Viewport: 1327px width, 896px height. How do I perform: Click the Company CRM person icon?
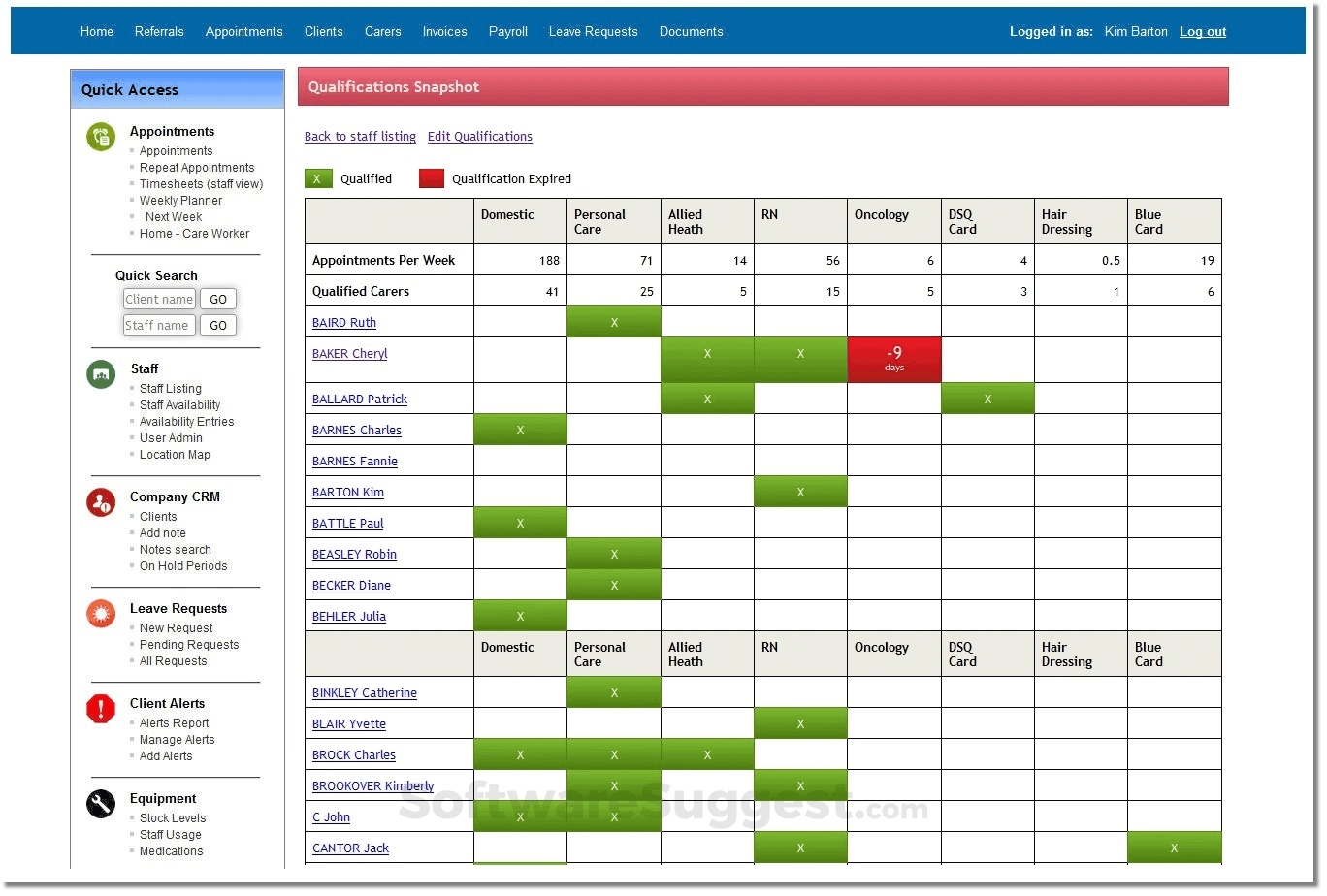coord(100,502)
